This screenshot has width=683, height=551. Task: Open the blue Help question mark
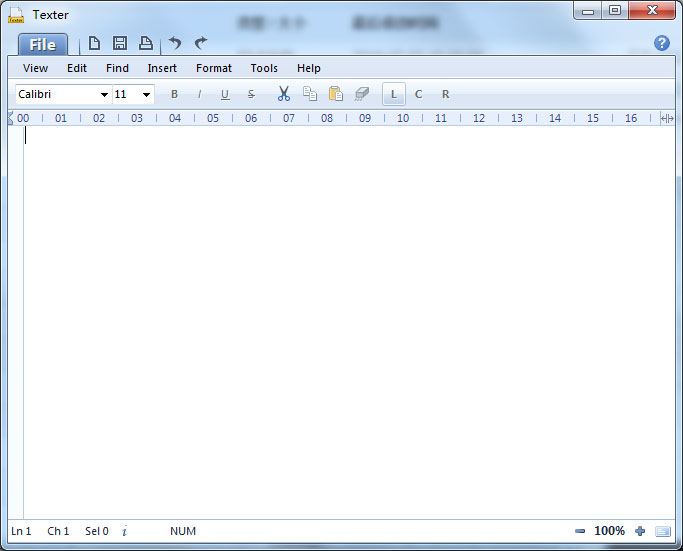point(662,43)
